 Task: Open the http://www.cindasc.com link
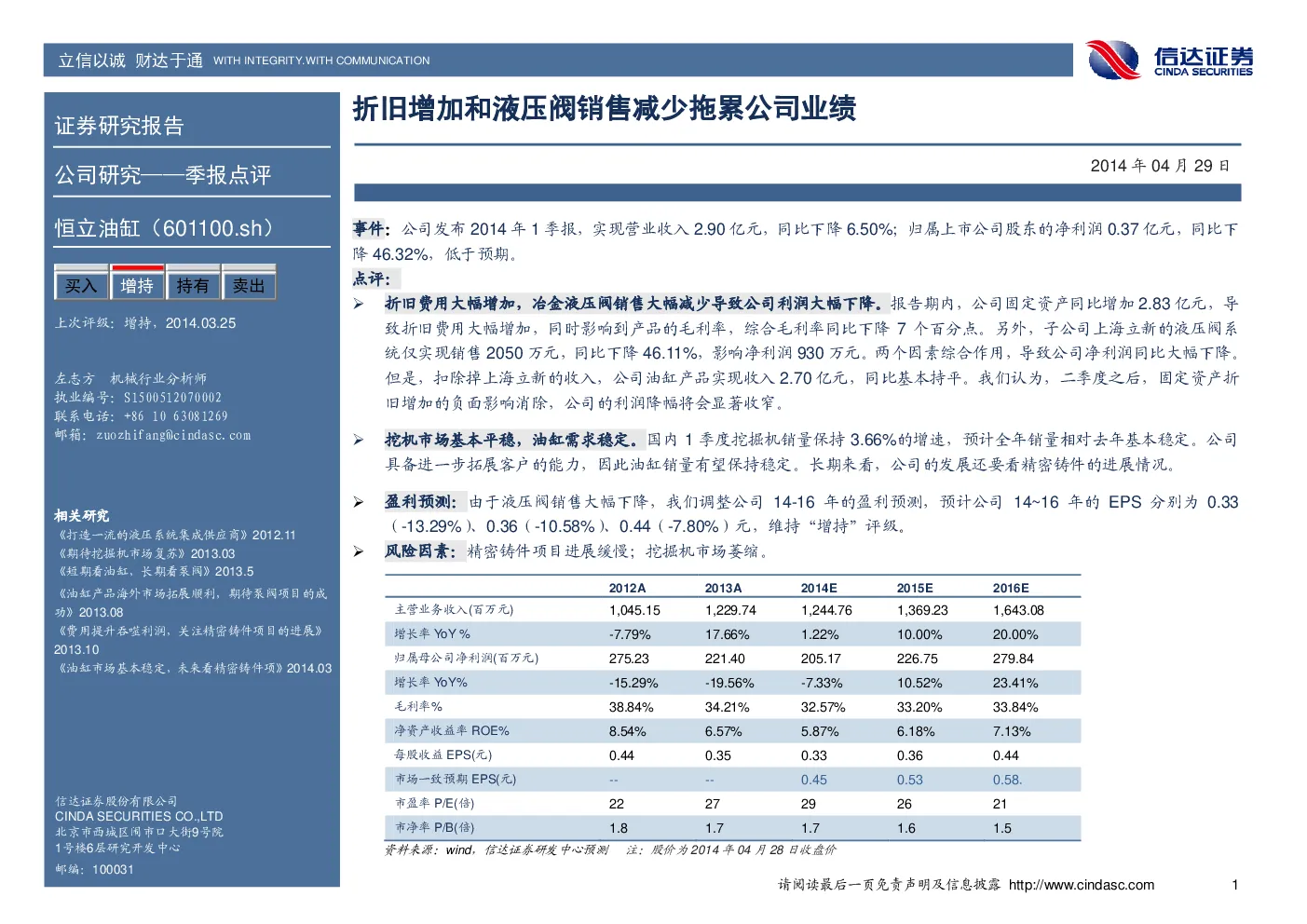(x=1082, y=885)
